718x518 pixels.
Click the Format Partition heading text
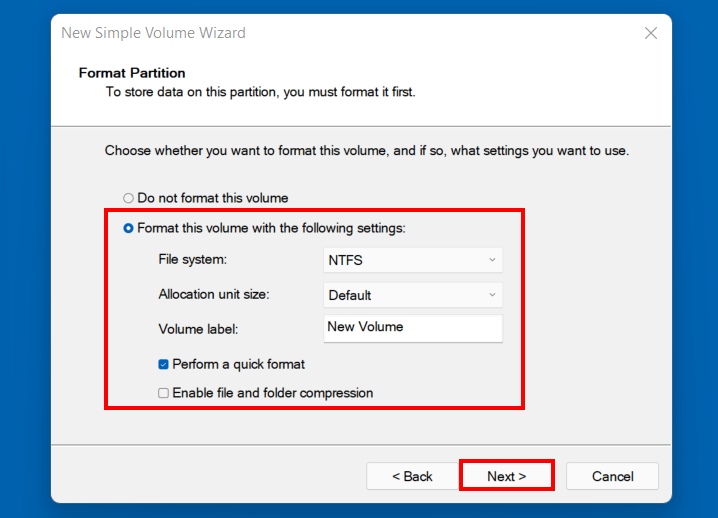point(132,73)
